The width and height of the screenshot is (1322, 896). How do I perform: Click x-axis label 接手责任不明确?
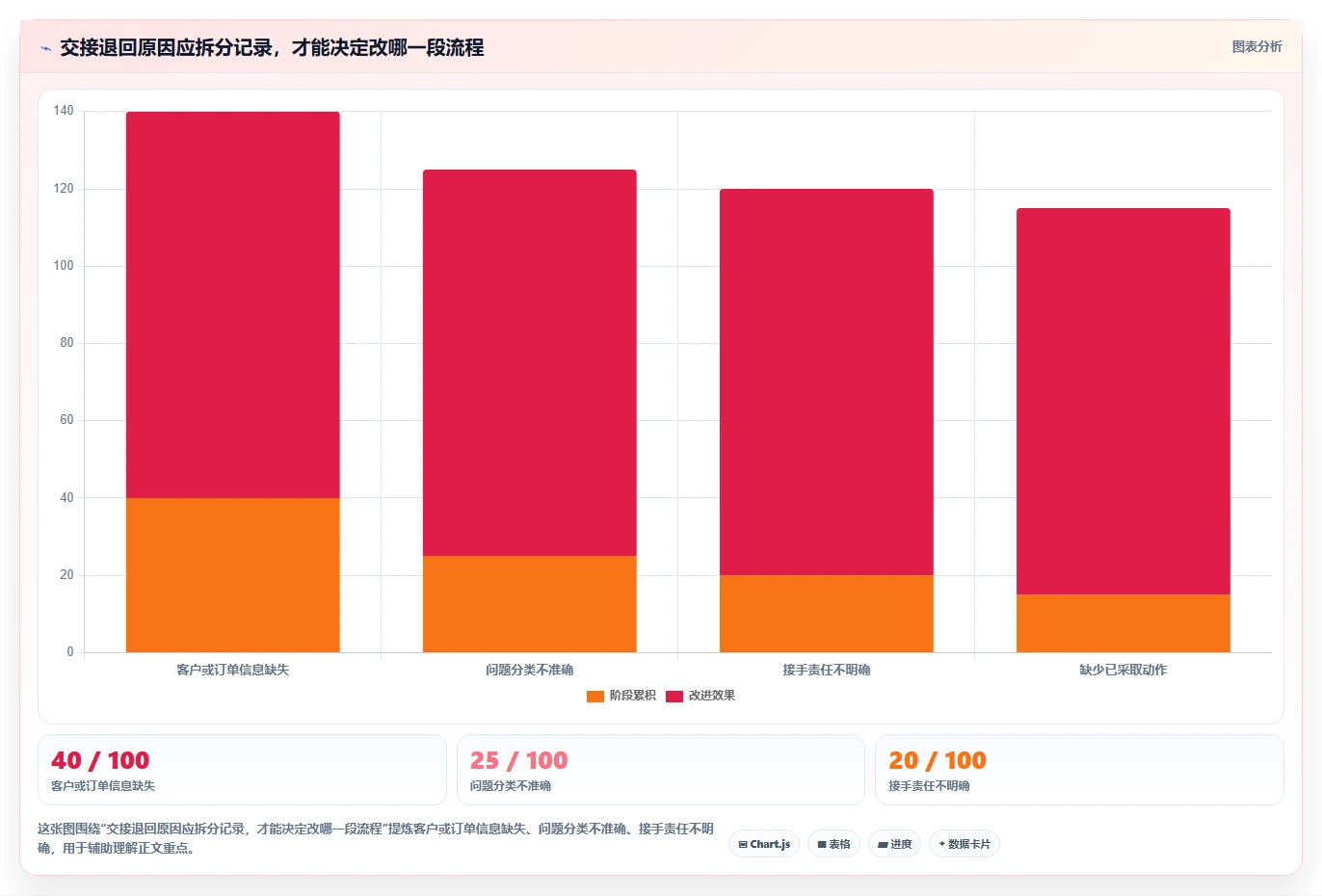pyautogui.click(x=827, y=670)
